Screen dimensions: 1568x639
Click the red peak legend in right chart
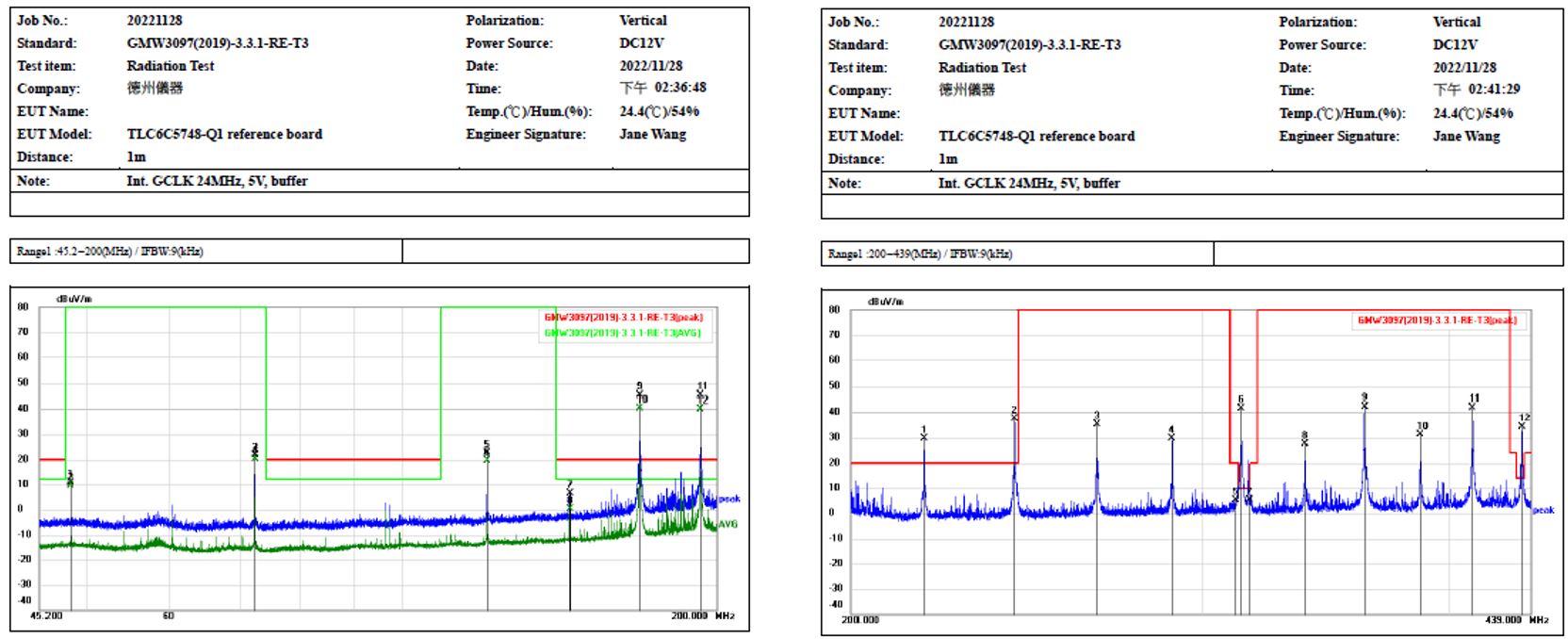click(x=1436, y=320)
